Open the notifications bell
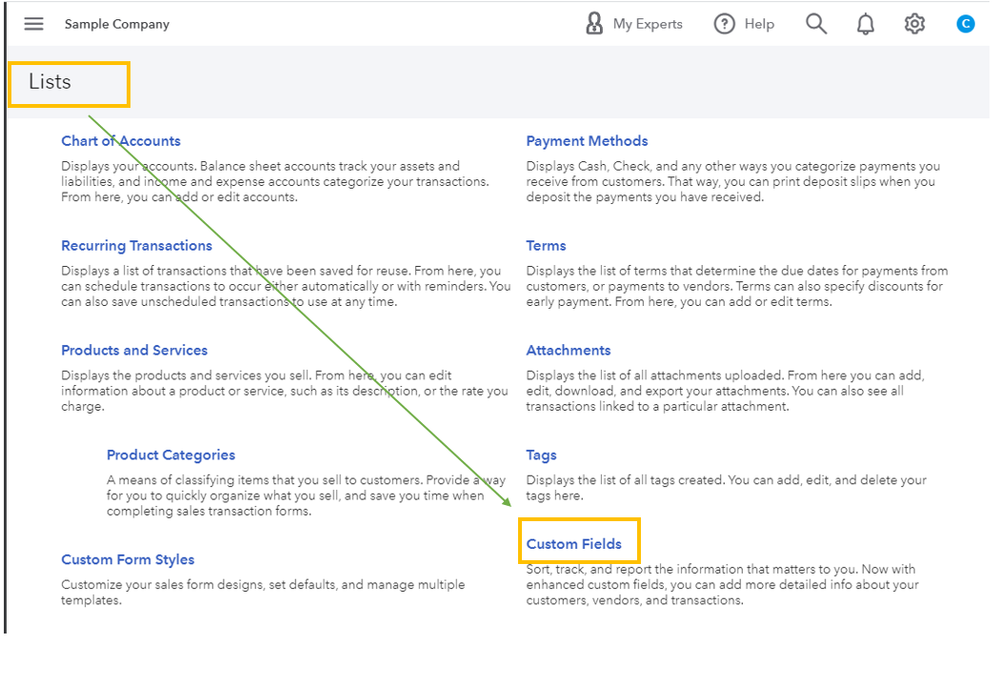 tap(865, 24)
